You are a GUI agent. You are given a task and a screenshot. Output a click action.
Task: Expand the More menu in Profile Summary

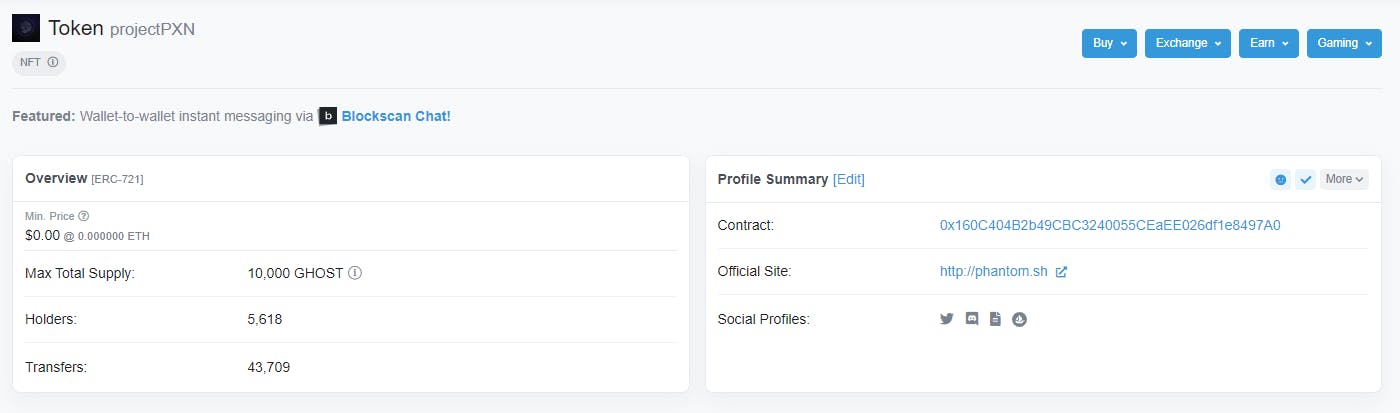1344,179
